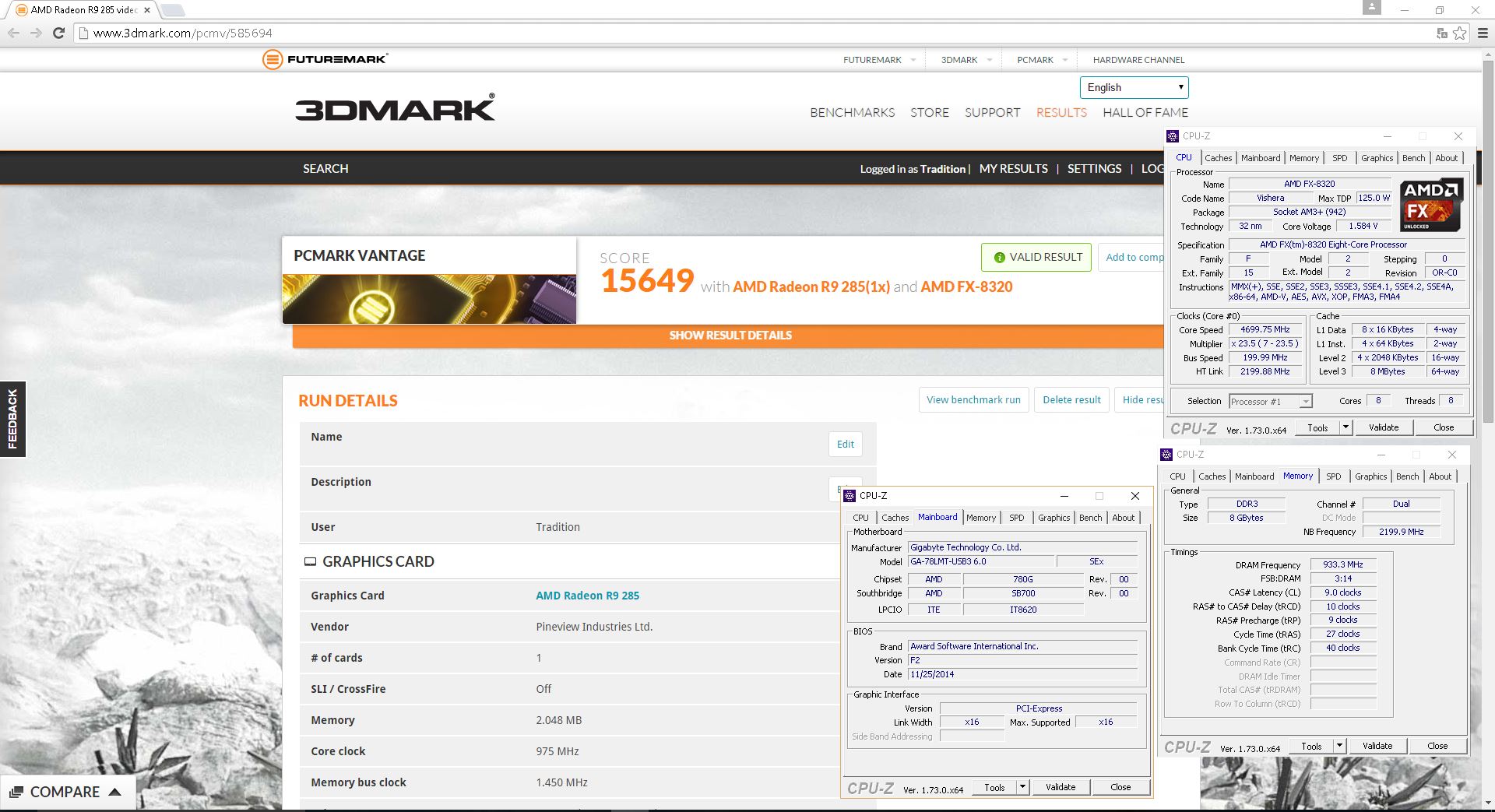
Task: Expand the 3DMARK top menu
Action: tap(966, 60)
